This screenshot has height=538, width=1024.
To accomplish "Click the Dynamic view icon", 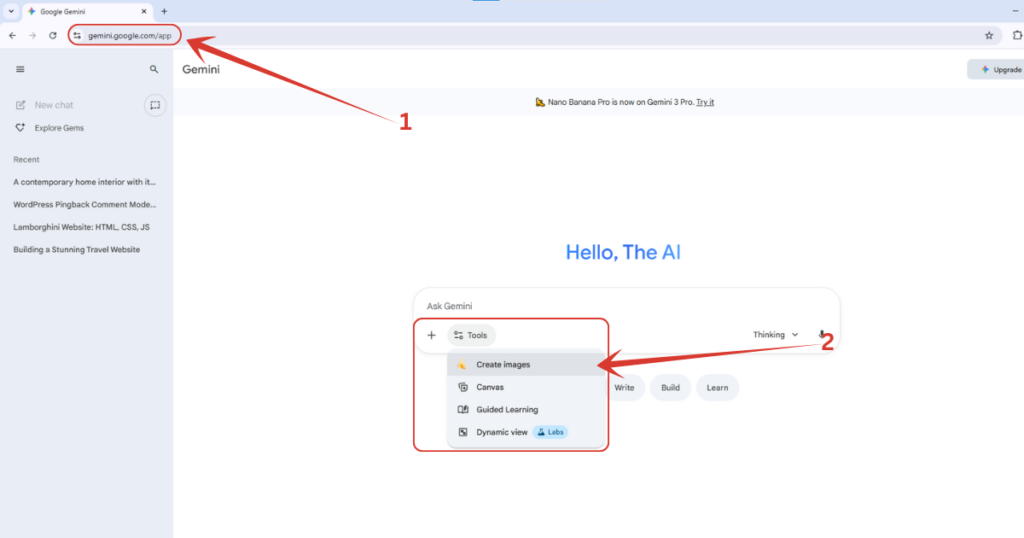I will pos(463,432).
